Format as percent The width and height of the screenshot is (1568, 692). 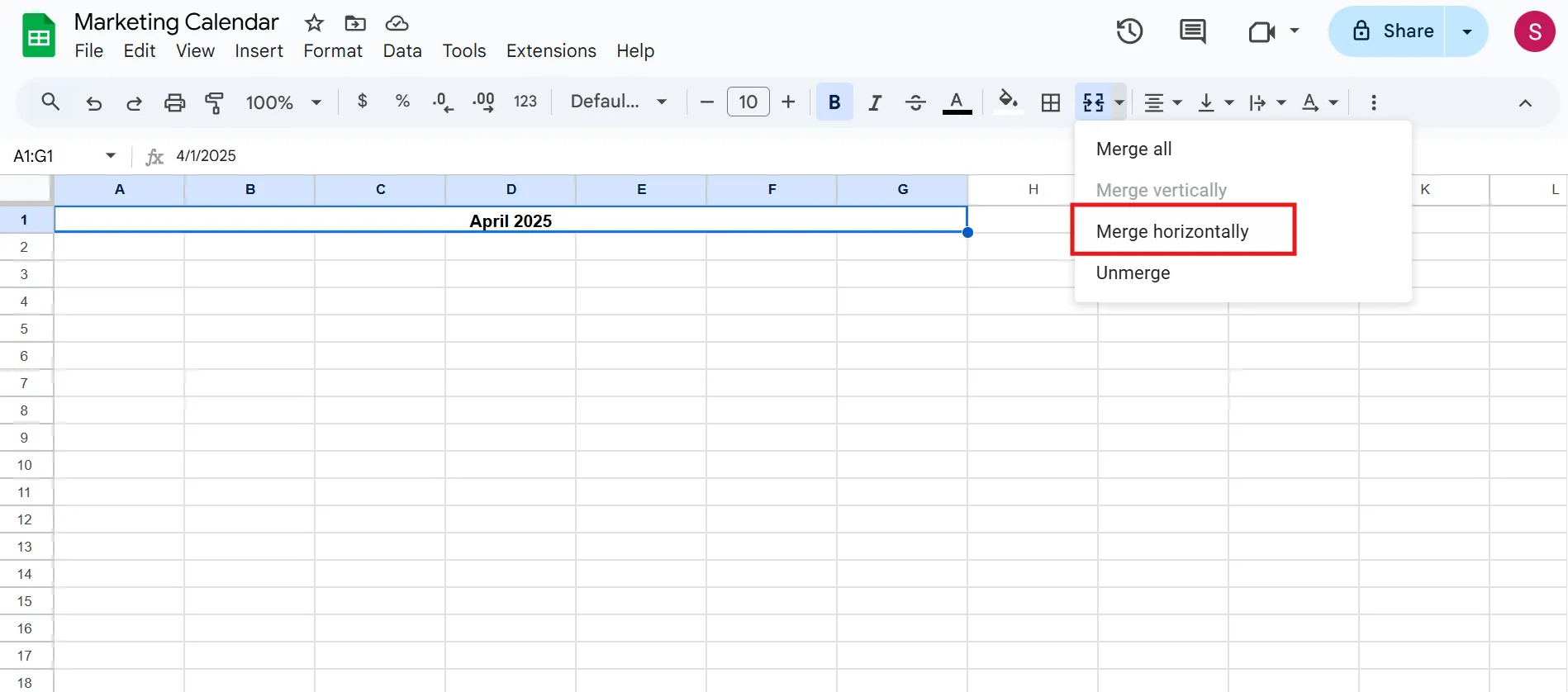[x=402, y=102]
